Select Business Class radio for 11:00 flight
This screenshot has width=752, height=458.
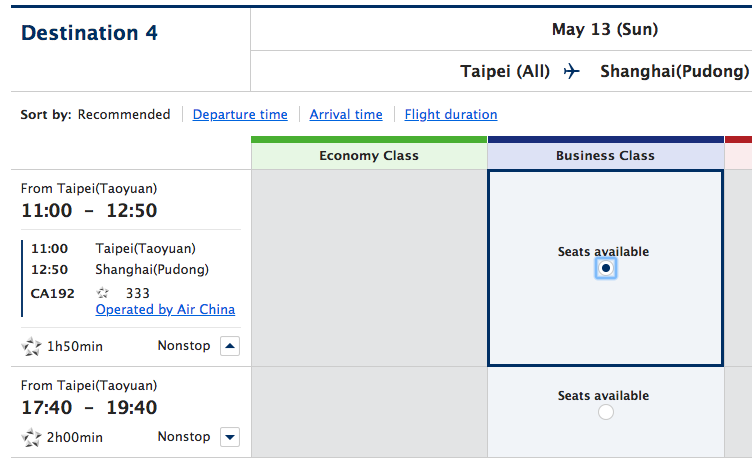tap(606, 268)
